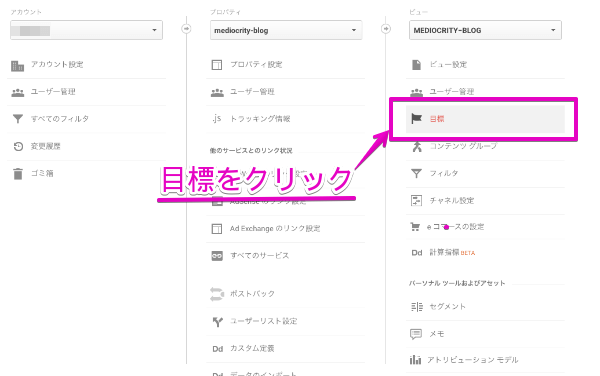Click the building icon for アカウント設定
This screenshot has width=600, height=376.
17,66
